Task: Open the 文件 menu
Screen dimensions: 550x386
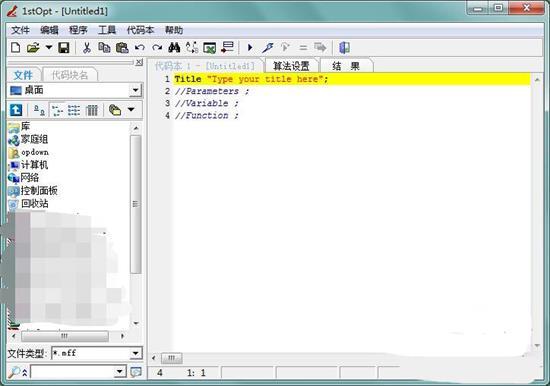Action: (x=20, y=30)
